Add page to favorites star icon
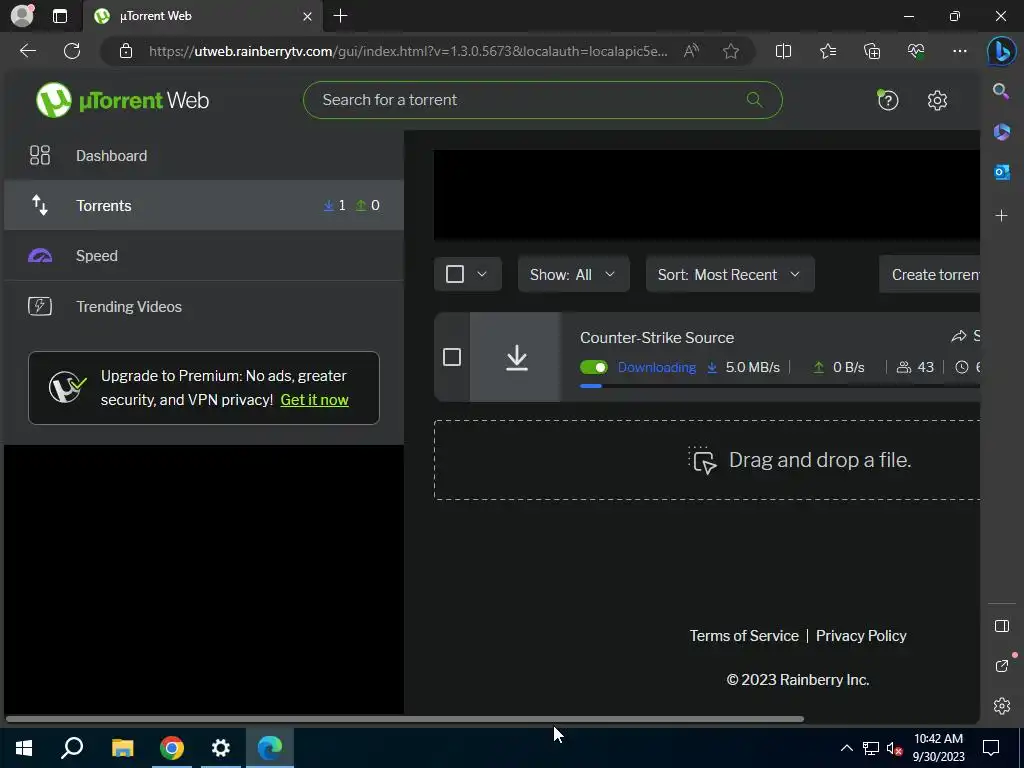Viewport: 1024px width, 768px height. [731, 51]
